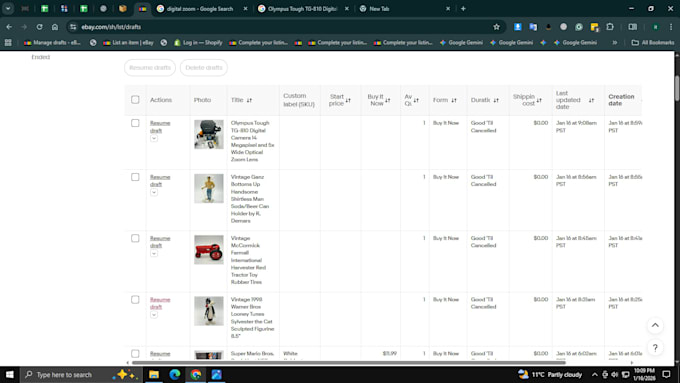Open File Explorer from taskbar
This screenshot has width=680, height=383.
tap(154, 374)
